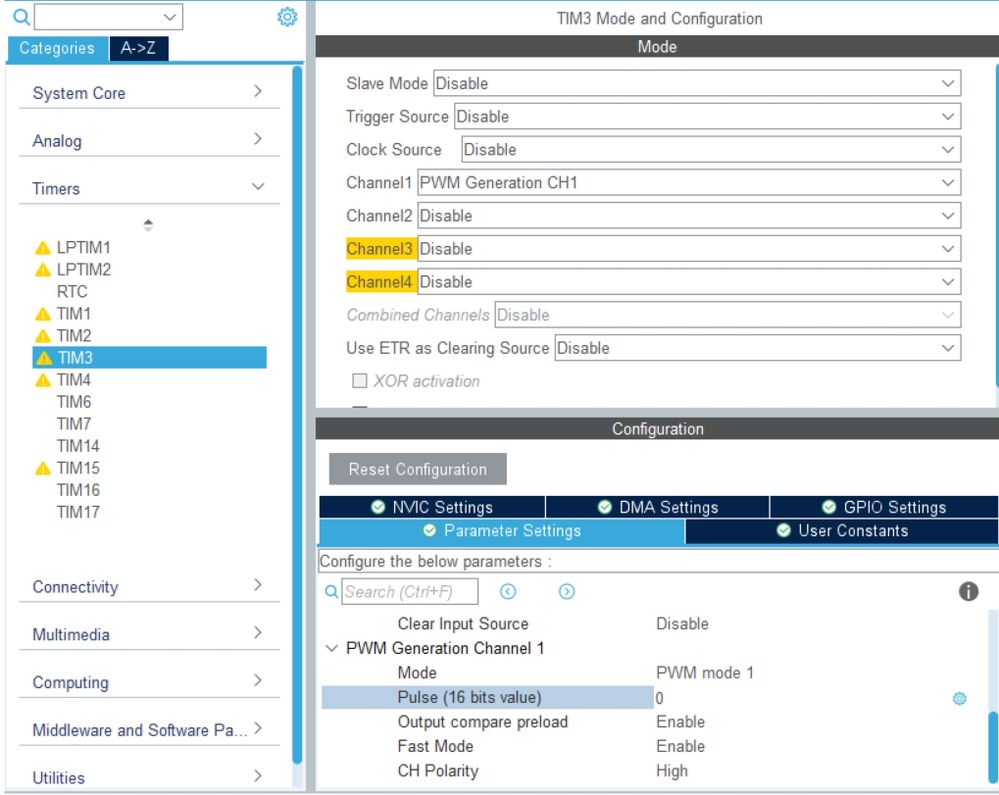Expand the Connectivity category

click(x=149, y=587)
